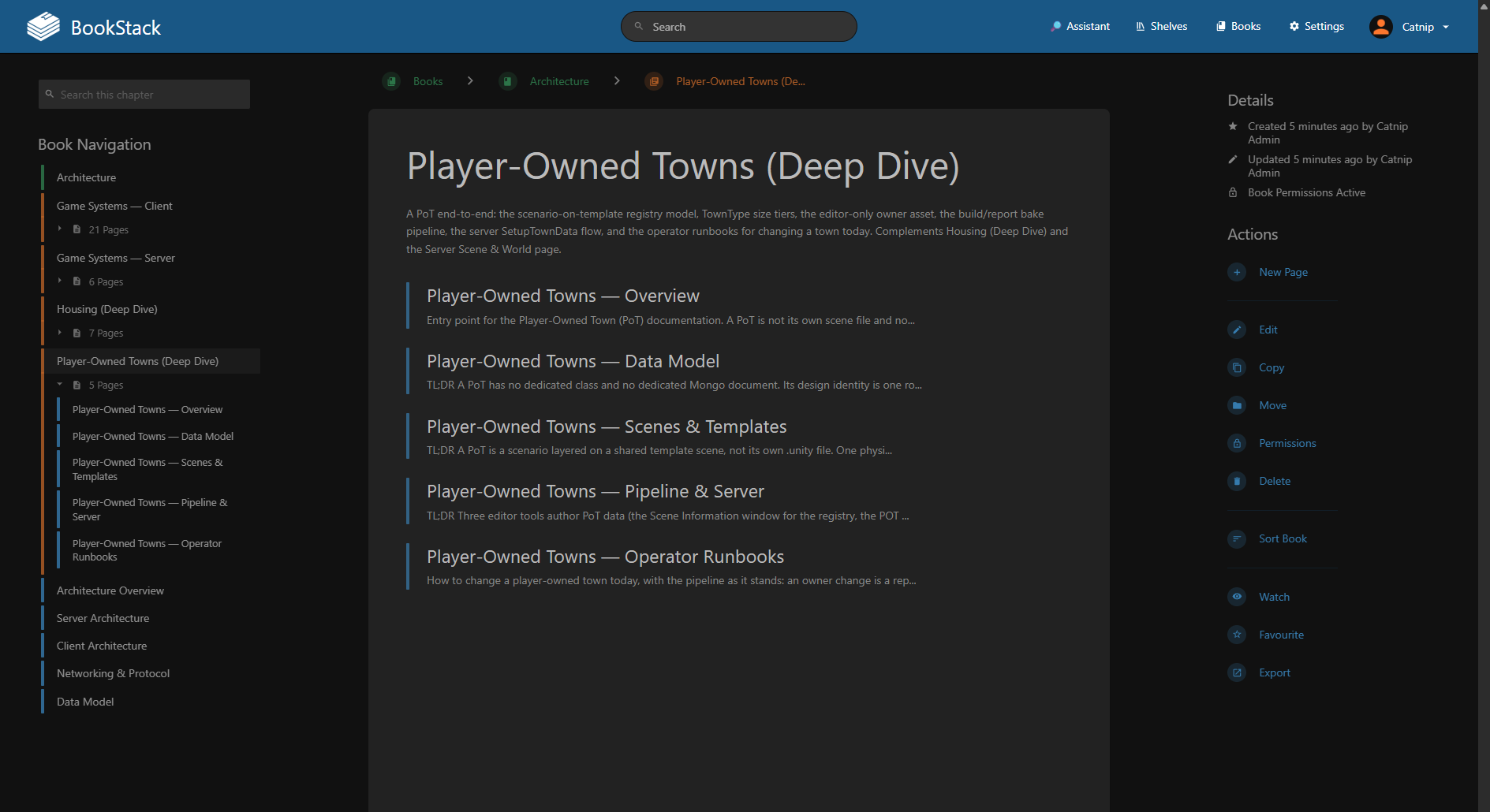Click the Sort Book icon

pos(1237,538)
